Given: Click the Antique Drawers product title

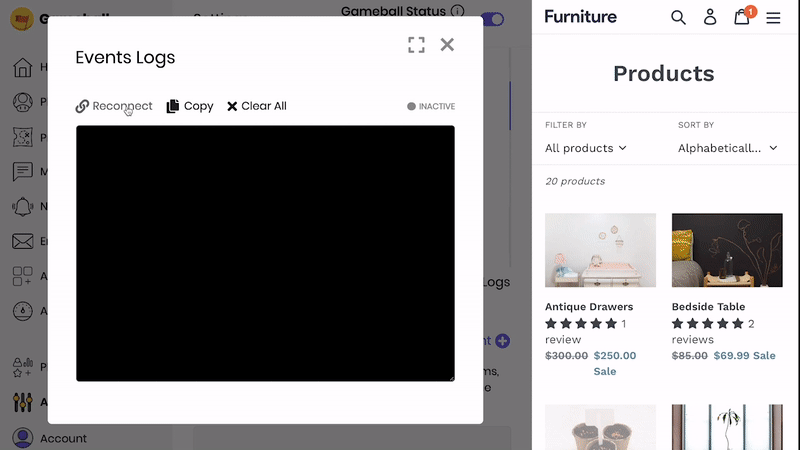Looking at the screenshot, I should [x=589, y=307].
